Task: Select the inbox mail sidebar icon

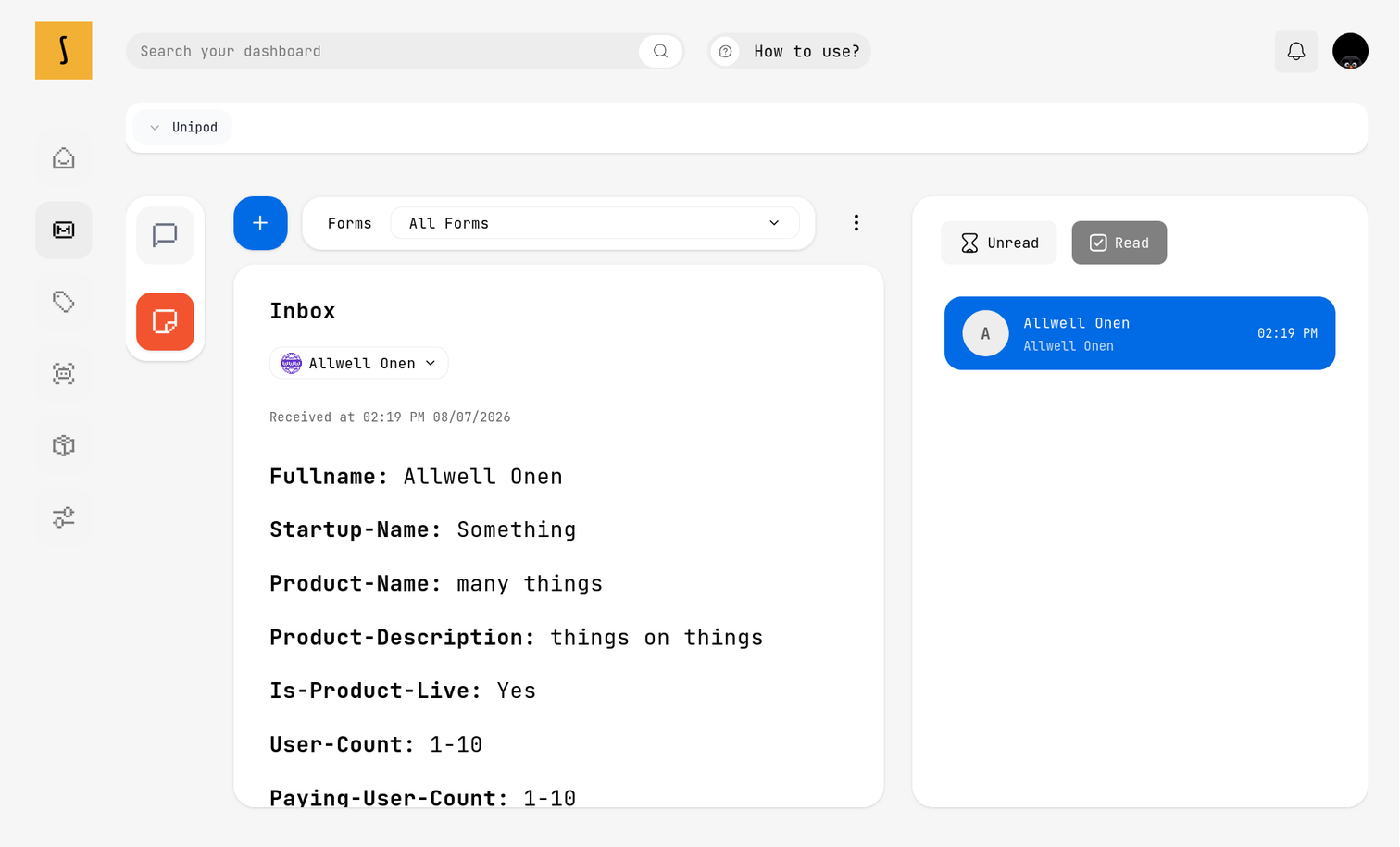Action: point(63,230)
